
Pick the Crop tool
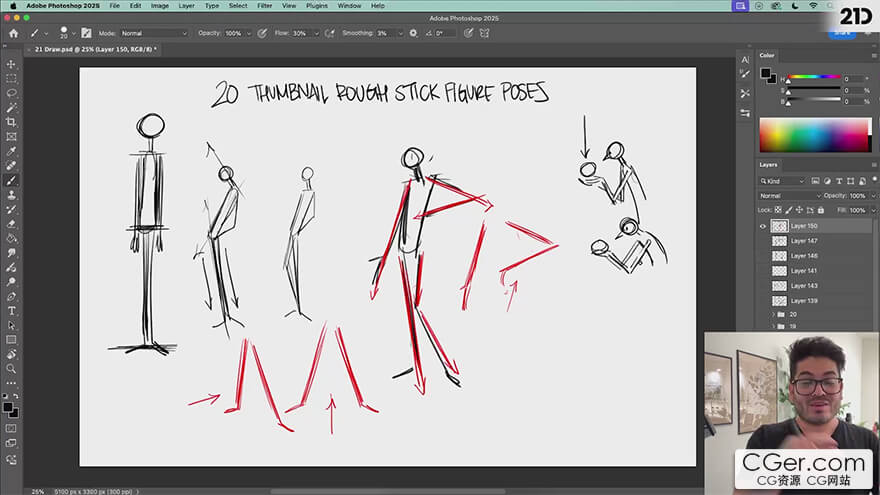tap(12, 122)
